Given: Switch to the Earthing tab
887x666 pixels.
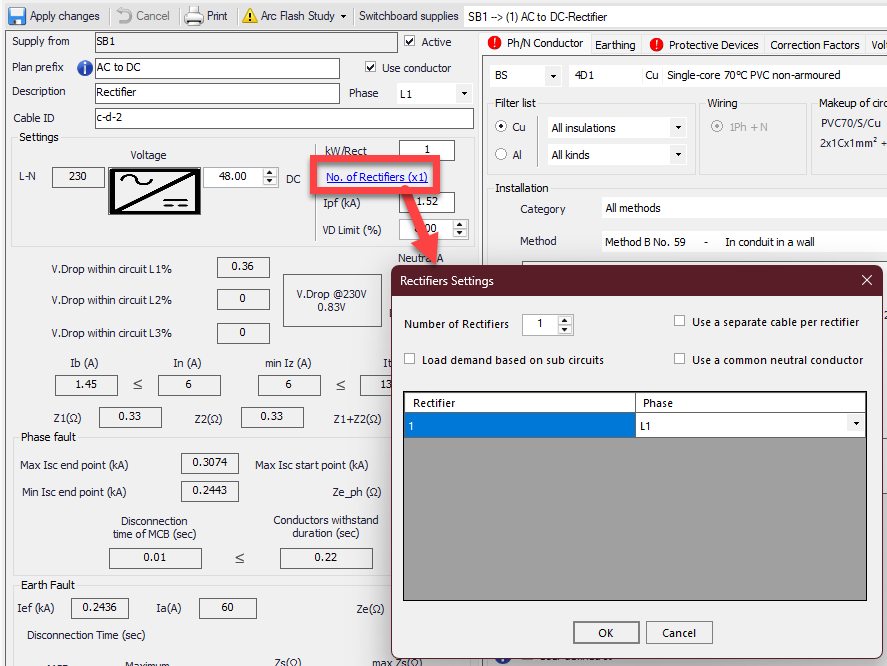Looking at the screenshot, I should coord(615,45).
